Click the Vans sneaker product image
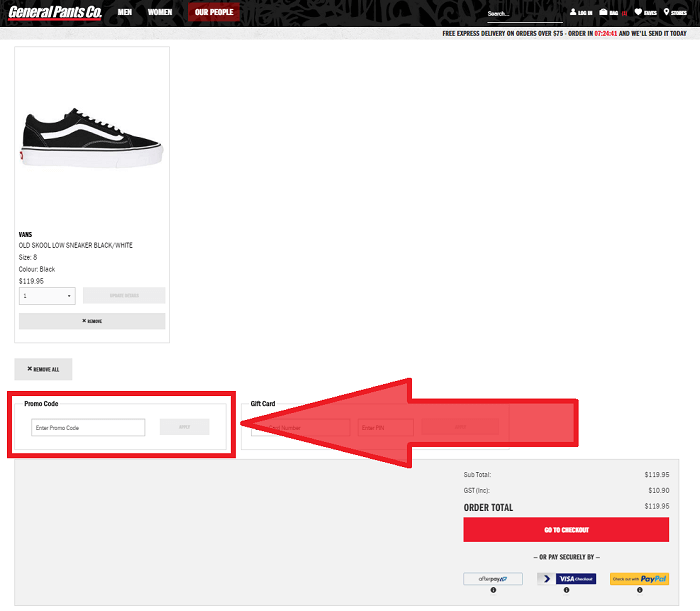Viewport: 700px width, 611px height. (92, 132)
